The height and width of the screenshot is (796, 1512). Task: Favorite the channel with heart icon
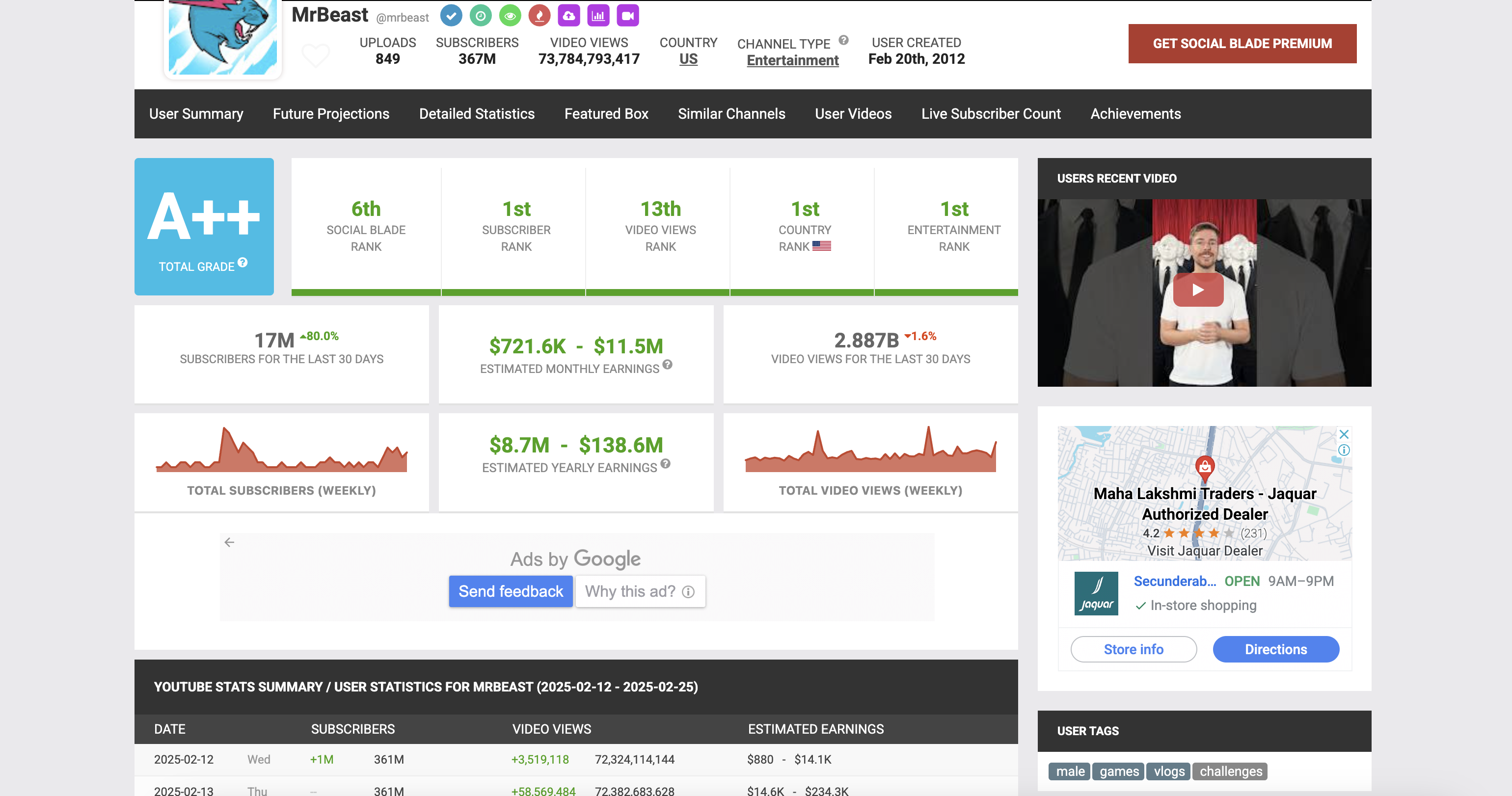point(315,55)
